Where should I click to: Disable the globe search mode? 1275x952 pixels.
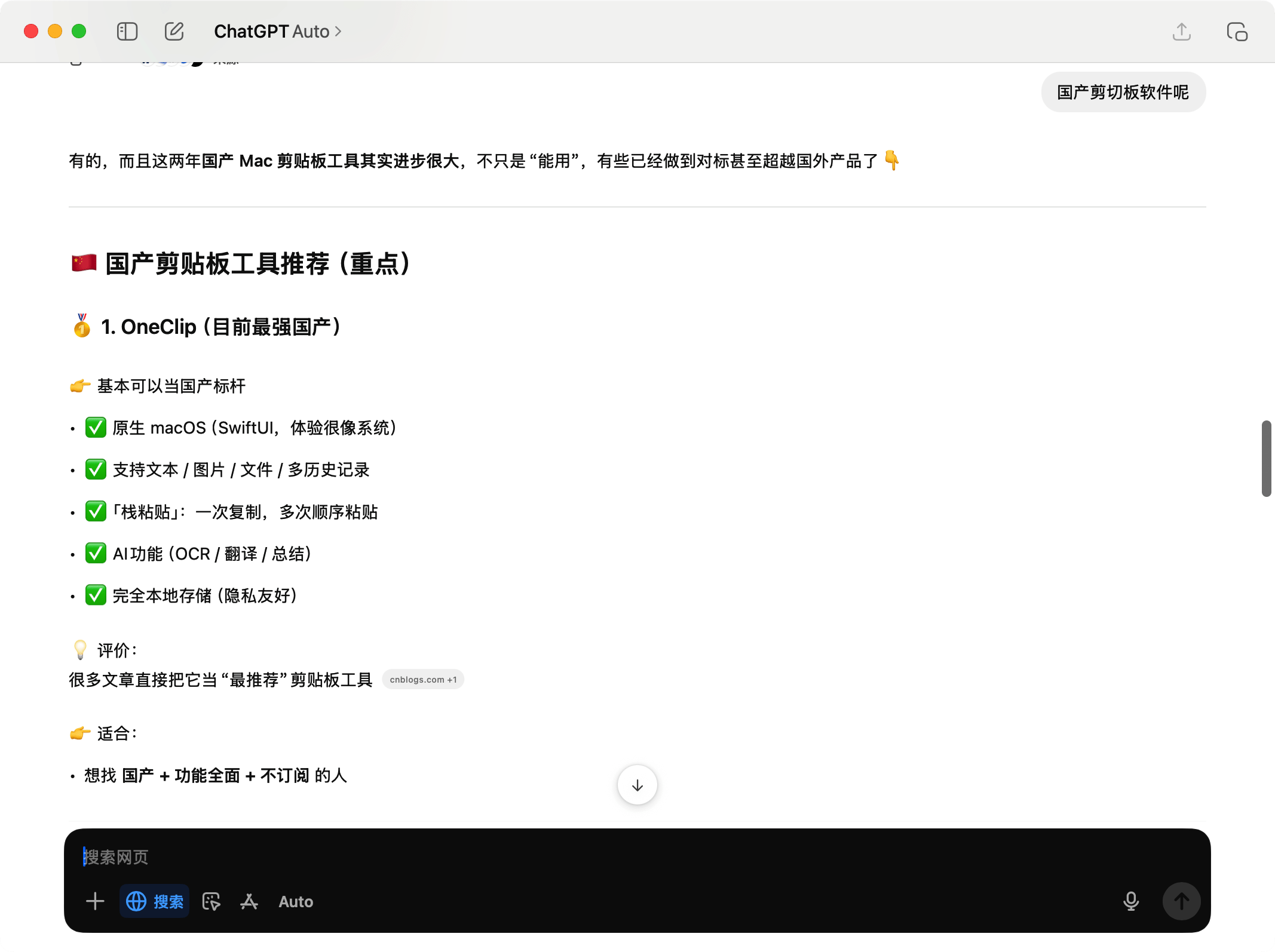click(136, 901)
